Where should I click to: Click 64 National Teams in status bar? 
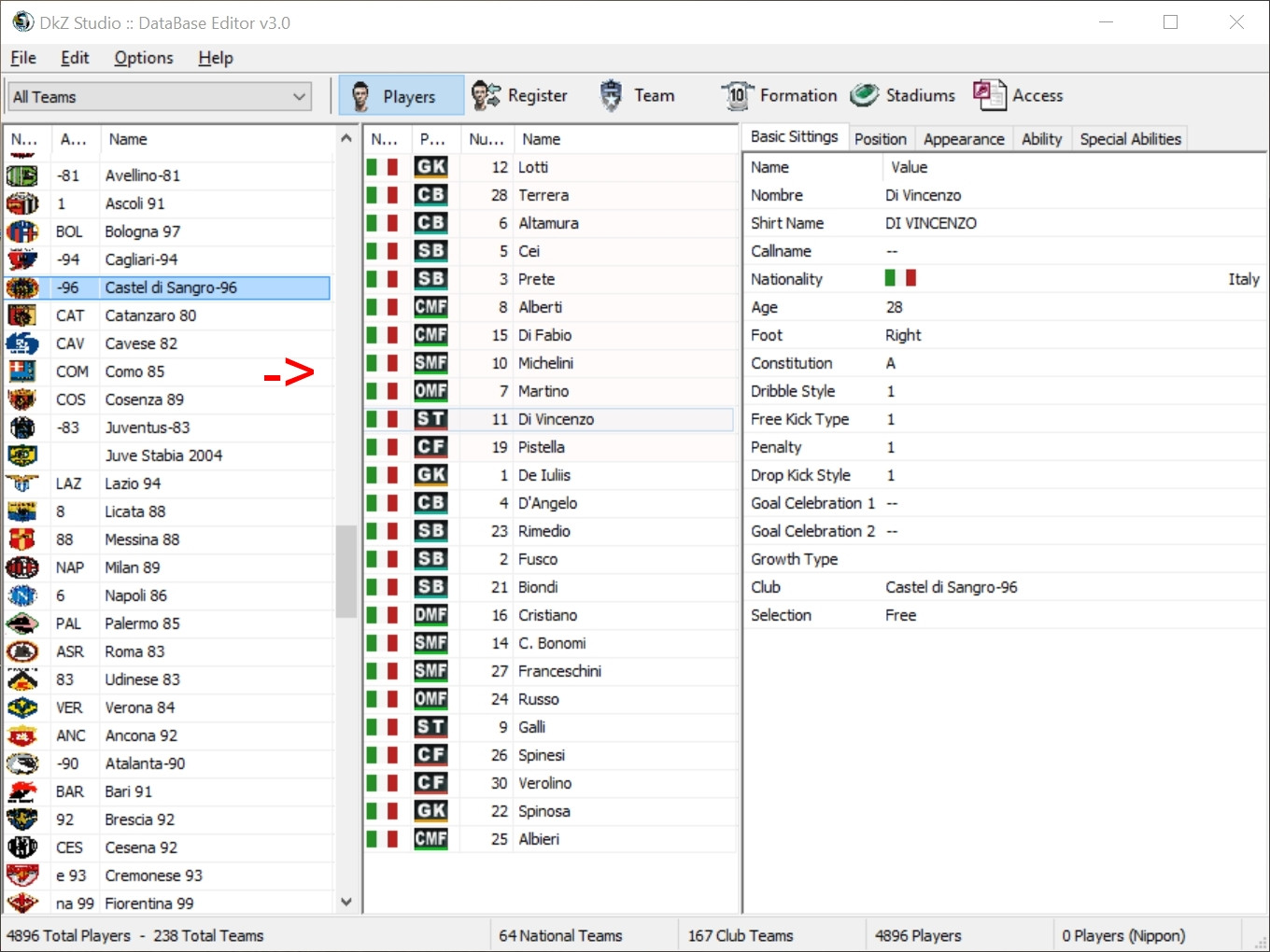(560, 935)
